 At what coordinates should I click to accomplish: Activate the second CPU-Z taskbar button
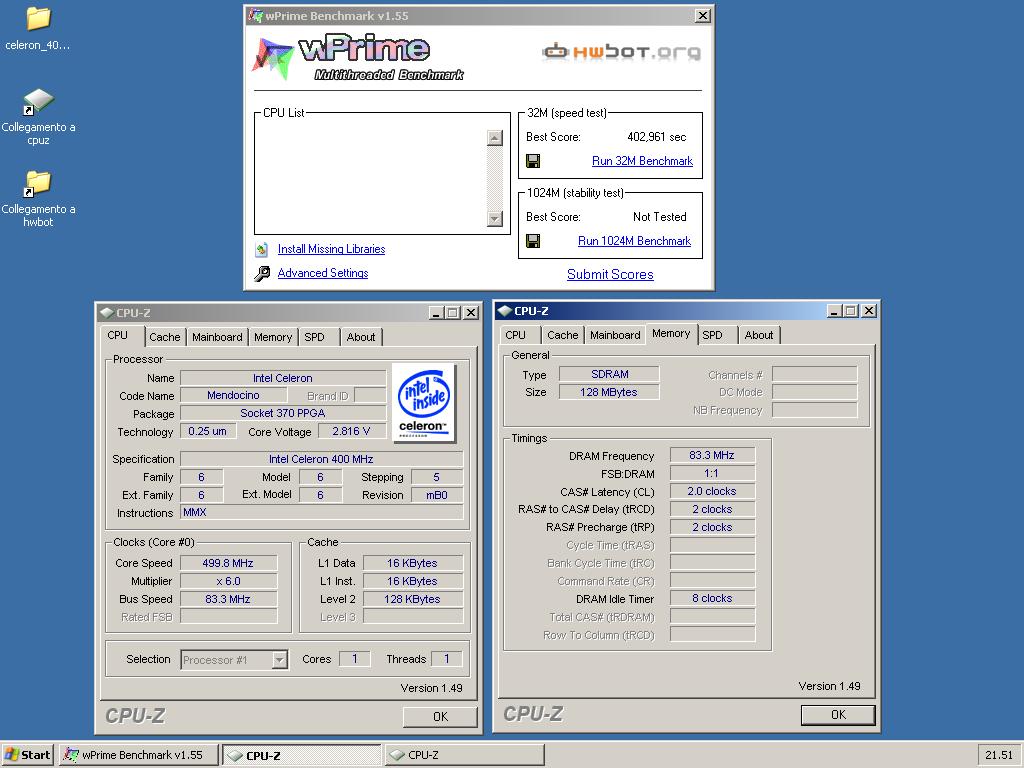pos(464,755)
